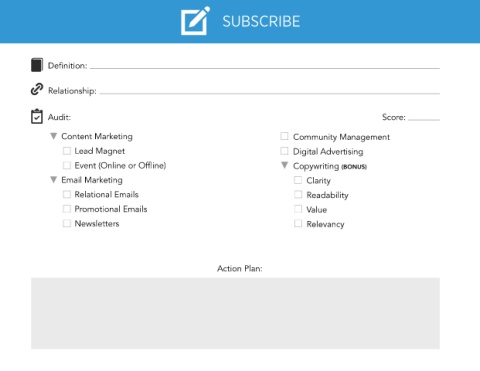480x371 pixels.
Task: Check the Clarity box
Action: coord(298,180)
